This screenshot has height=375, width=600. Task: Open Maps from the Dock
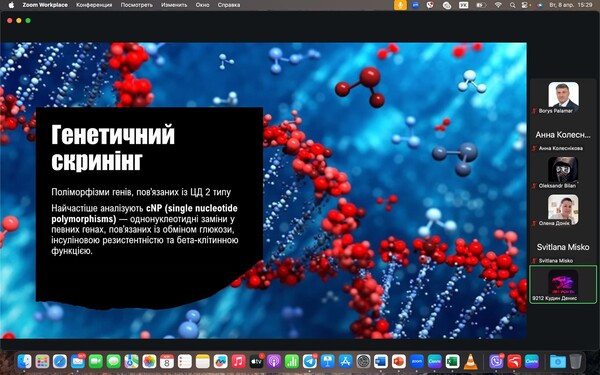(x=131, y=361)
